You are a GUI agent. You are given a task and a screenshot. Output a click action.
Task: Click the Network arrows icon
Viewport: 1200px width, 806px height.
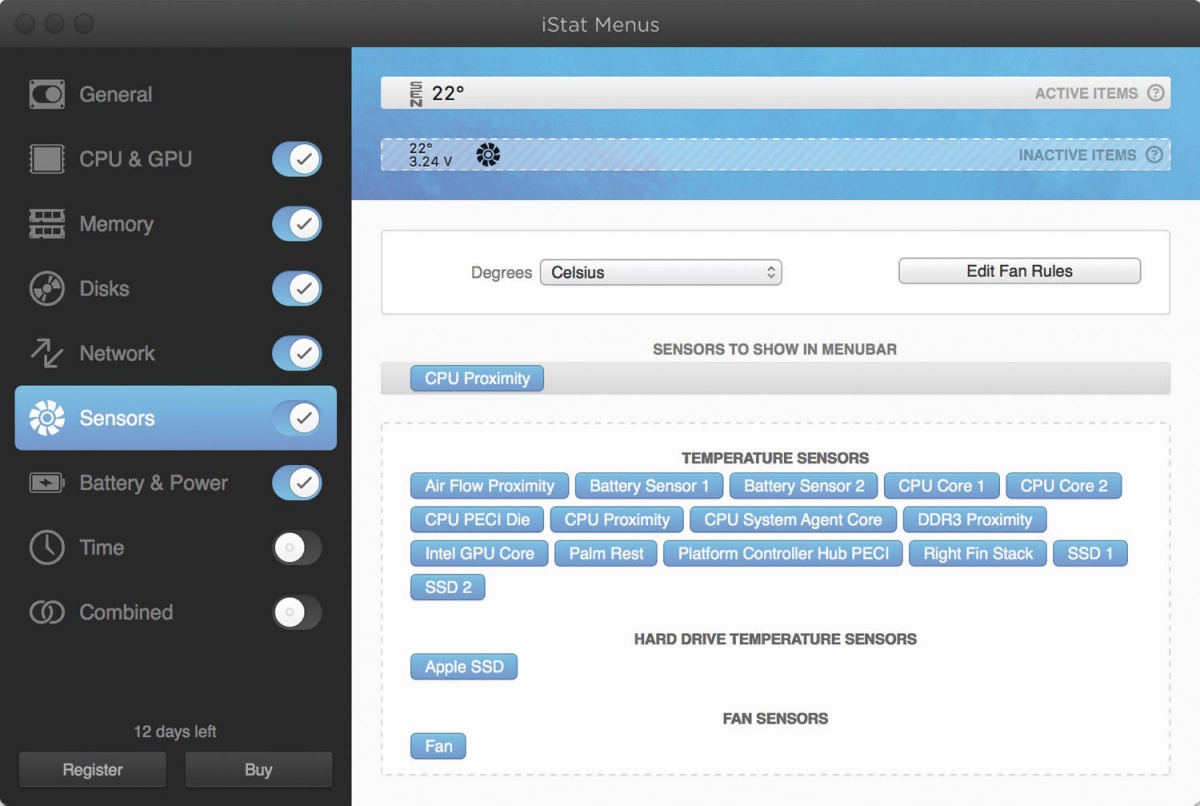[x=47, y=353]
